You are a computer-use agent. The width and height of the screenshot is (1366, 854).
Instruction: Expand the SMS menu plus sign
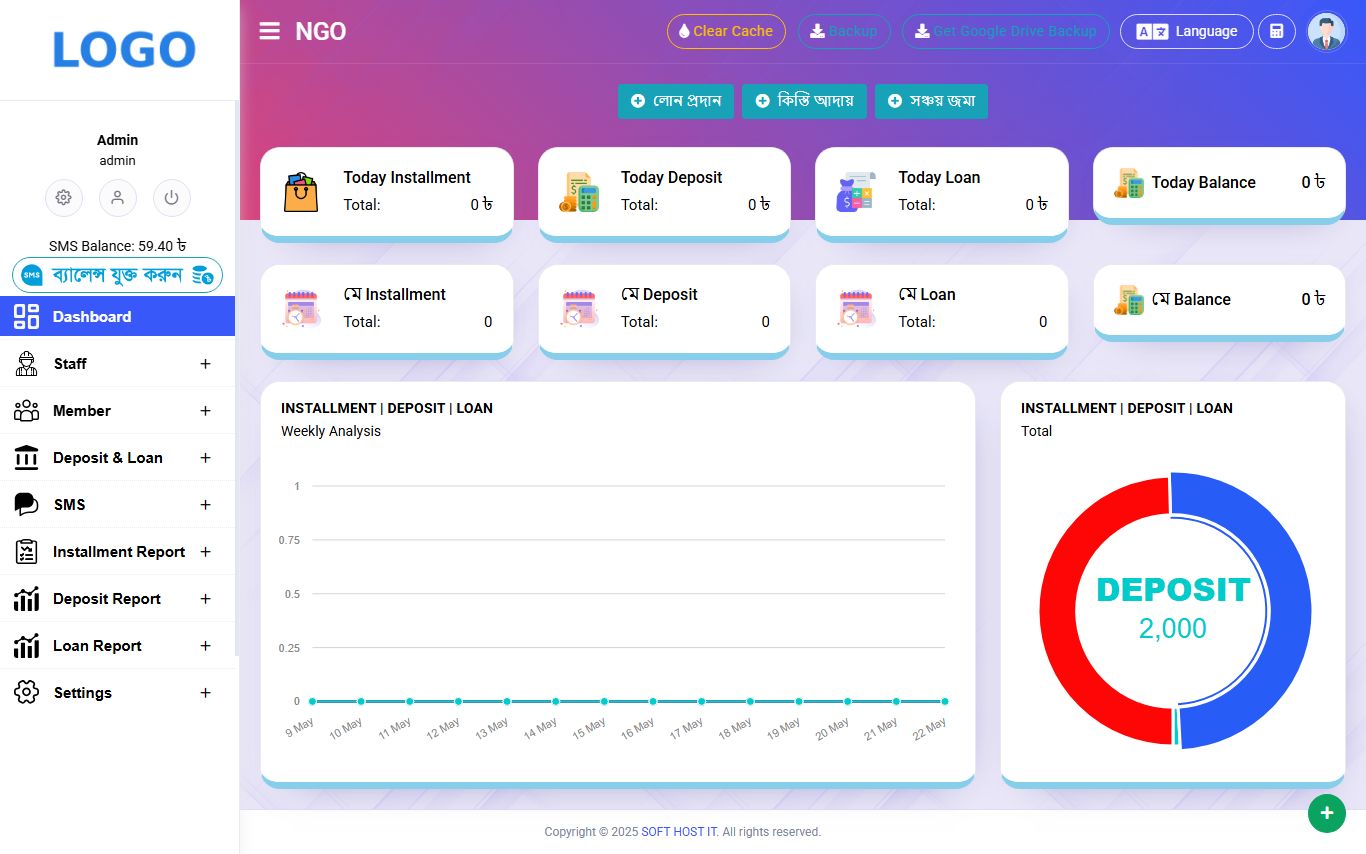tap(206, 505)
